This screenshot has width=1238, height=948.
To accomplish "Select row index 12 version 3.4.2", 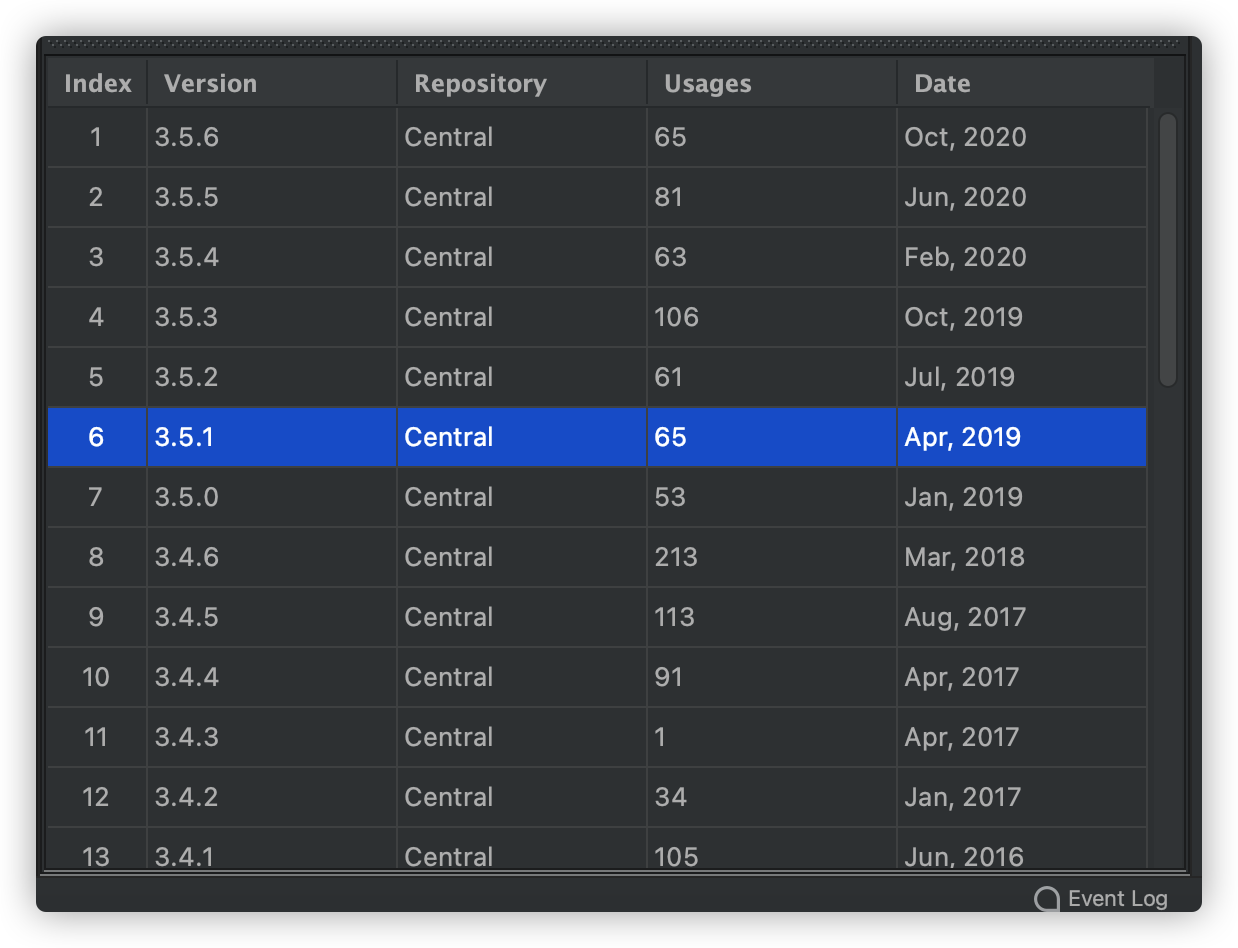I will 597,797.
